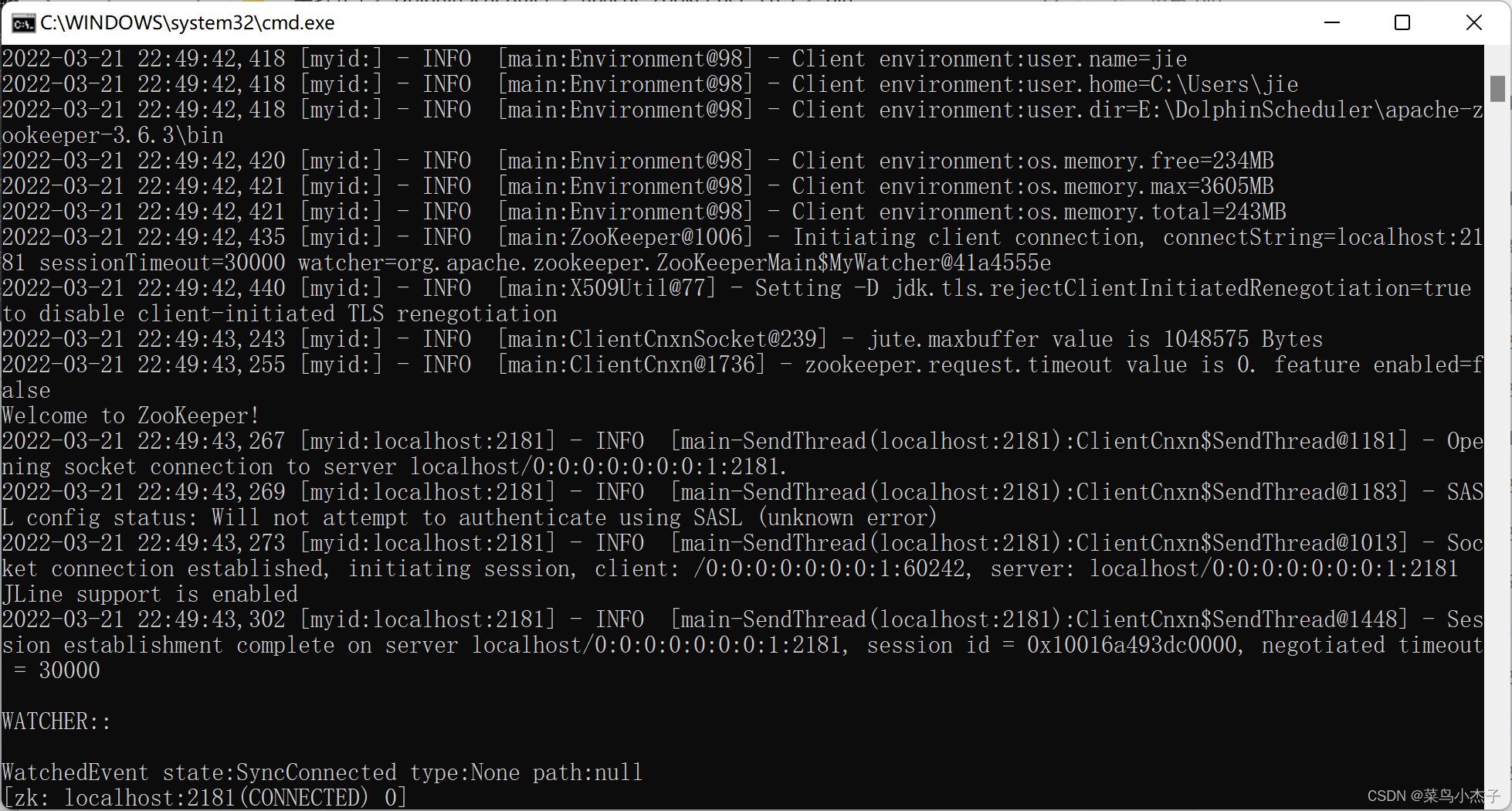The image size is (1512, 811).
Task: Click 'sion establishment complete on server' line
Action: click(x=742, y=645)
